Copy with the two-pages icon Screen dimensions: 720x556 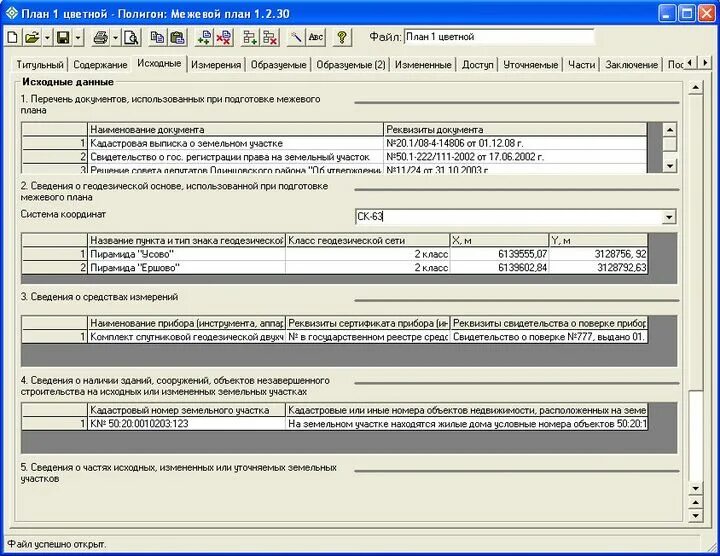coord(158,37)
